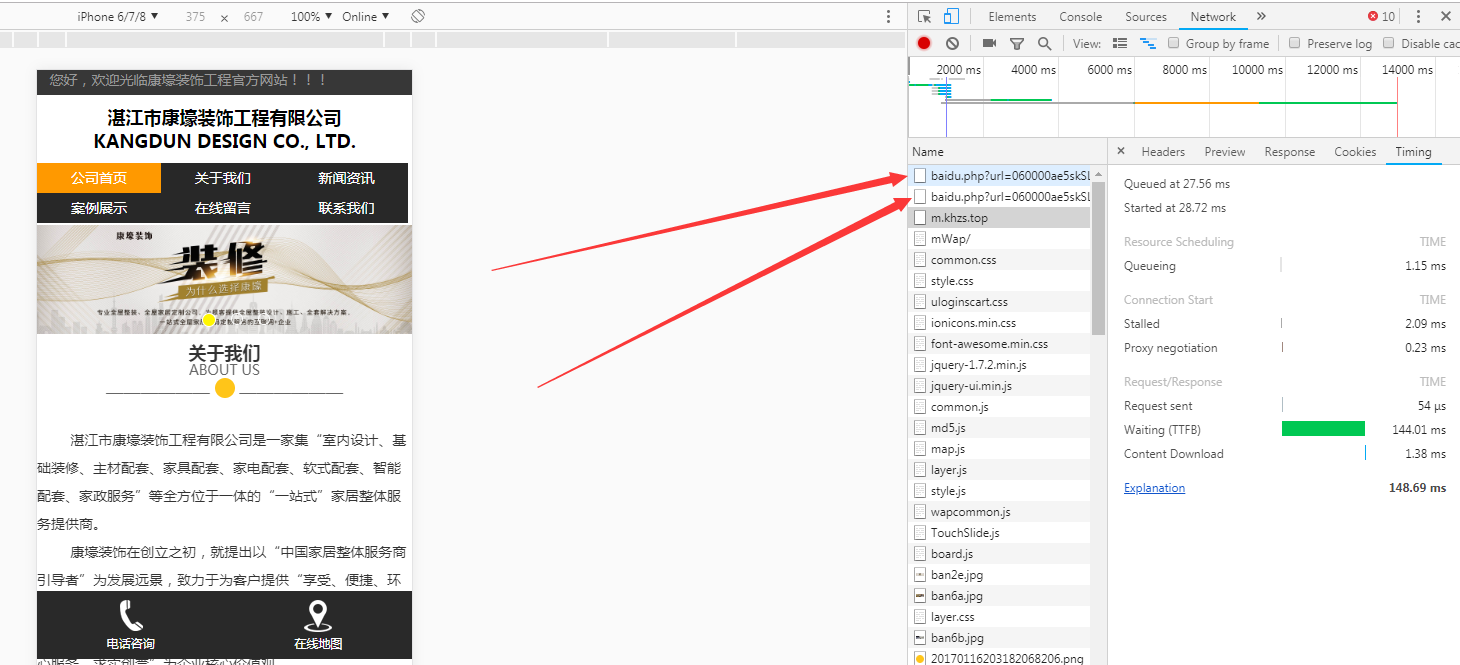The width and height of the screenshot is (1460, 665).
Task: Expand the Online throttling dropdown
Action: point(365,16)
